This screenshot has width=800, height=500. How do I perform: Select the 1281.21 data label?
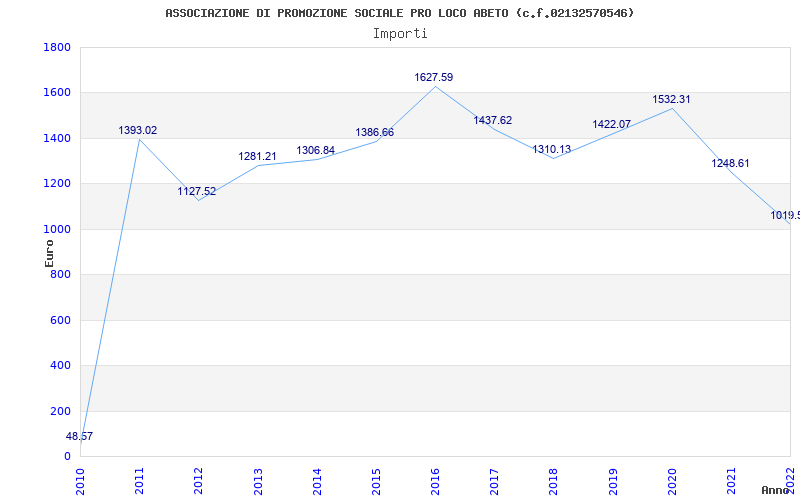click(x=257, y=157)
